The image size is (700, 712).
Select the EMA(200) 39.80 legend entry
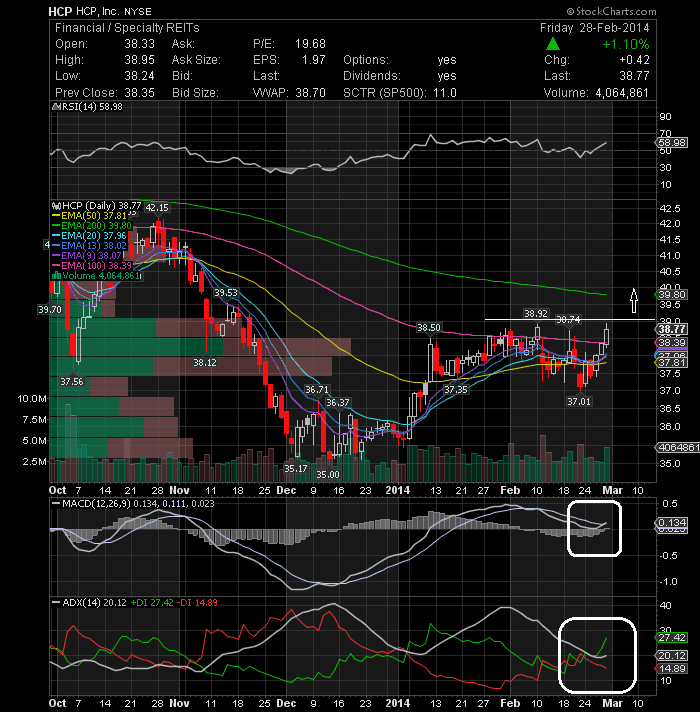[92, 226]
